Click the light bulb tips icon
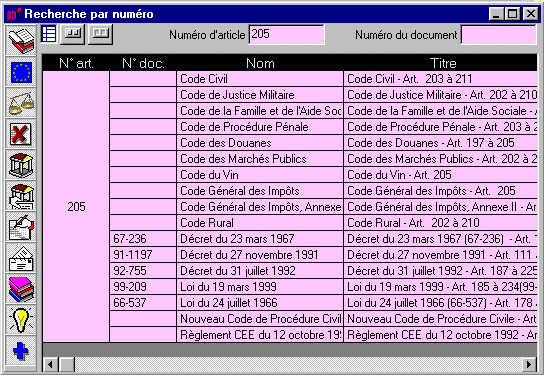544x375 pixels. pyautogui.click(x=21, y=320)
